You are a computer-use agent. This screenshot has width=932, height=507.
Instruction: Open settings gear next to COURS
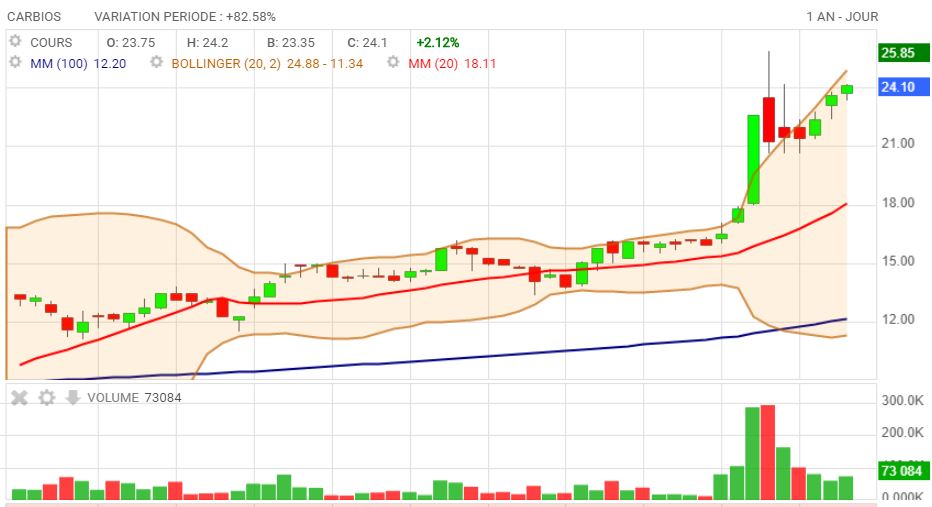(x=15, y=41)
